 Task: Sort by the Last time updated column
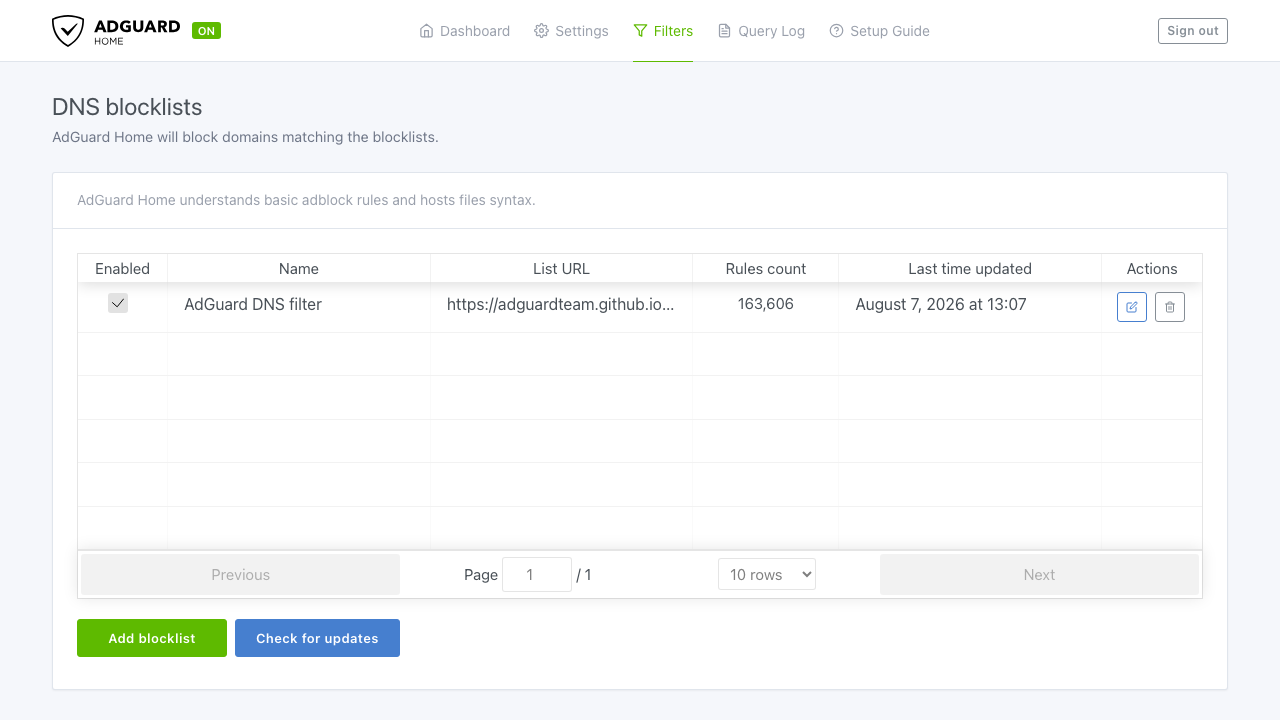tap(970, 268)
